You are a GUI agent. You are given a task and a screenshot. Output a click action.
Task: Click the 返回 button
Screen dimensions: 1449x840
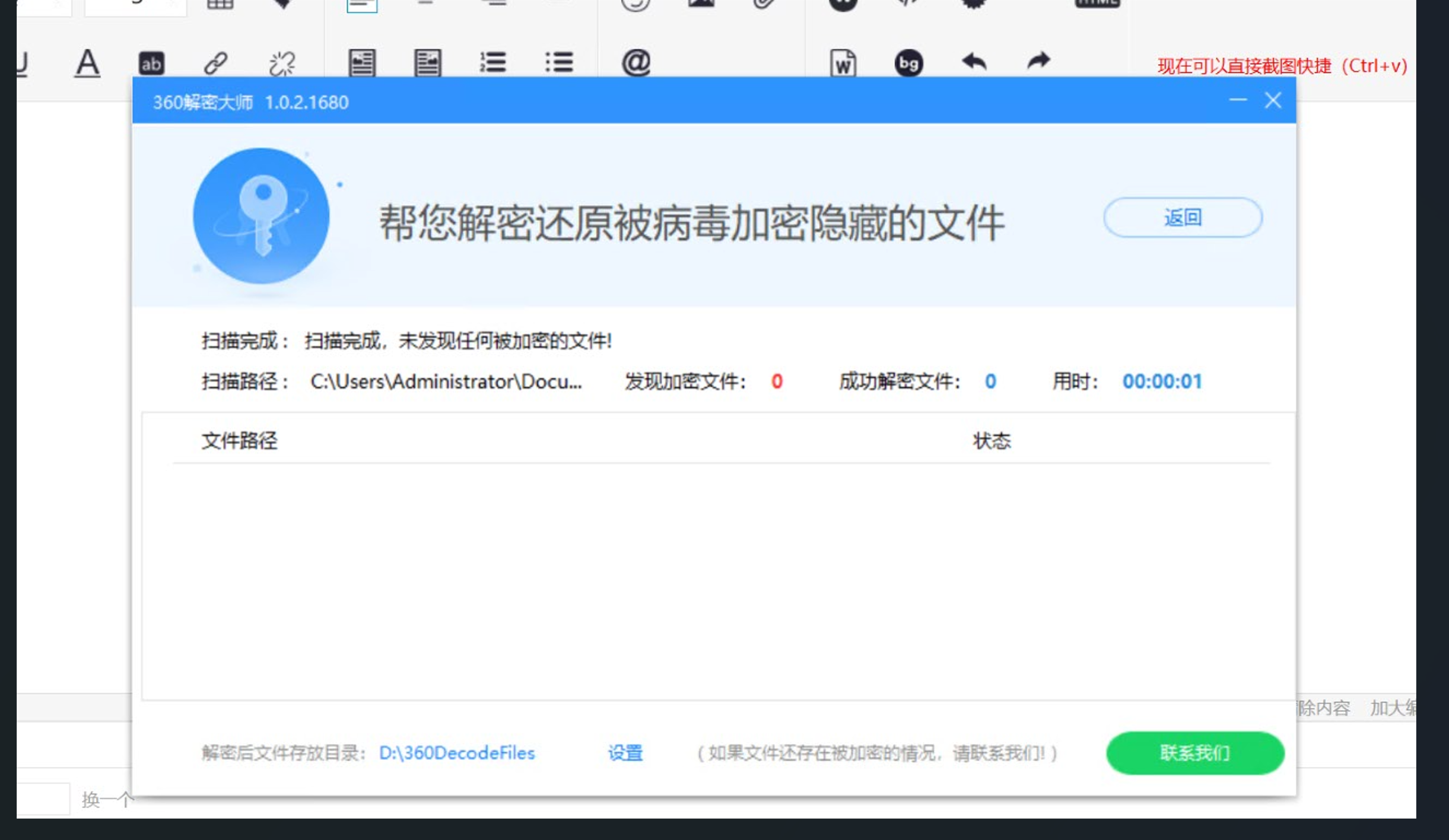(x=1183, y=218)
